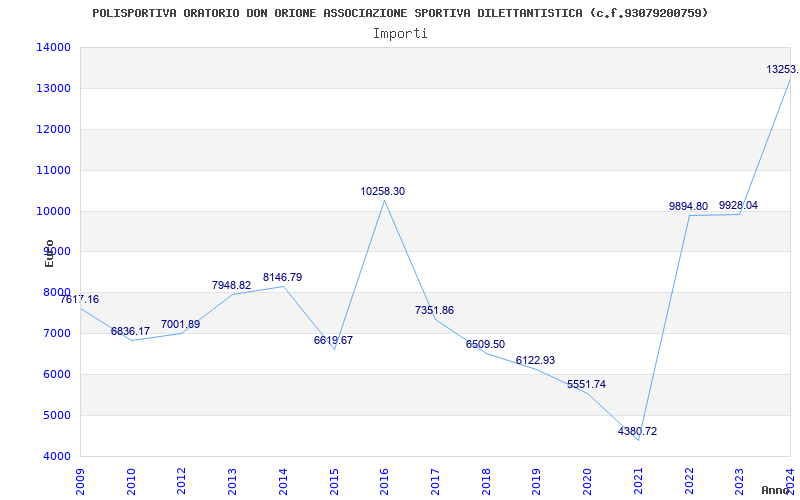Click the 2024 year axis label

click(x=790, y=482)
